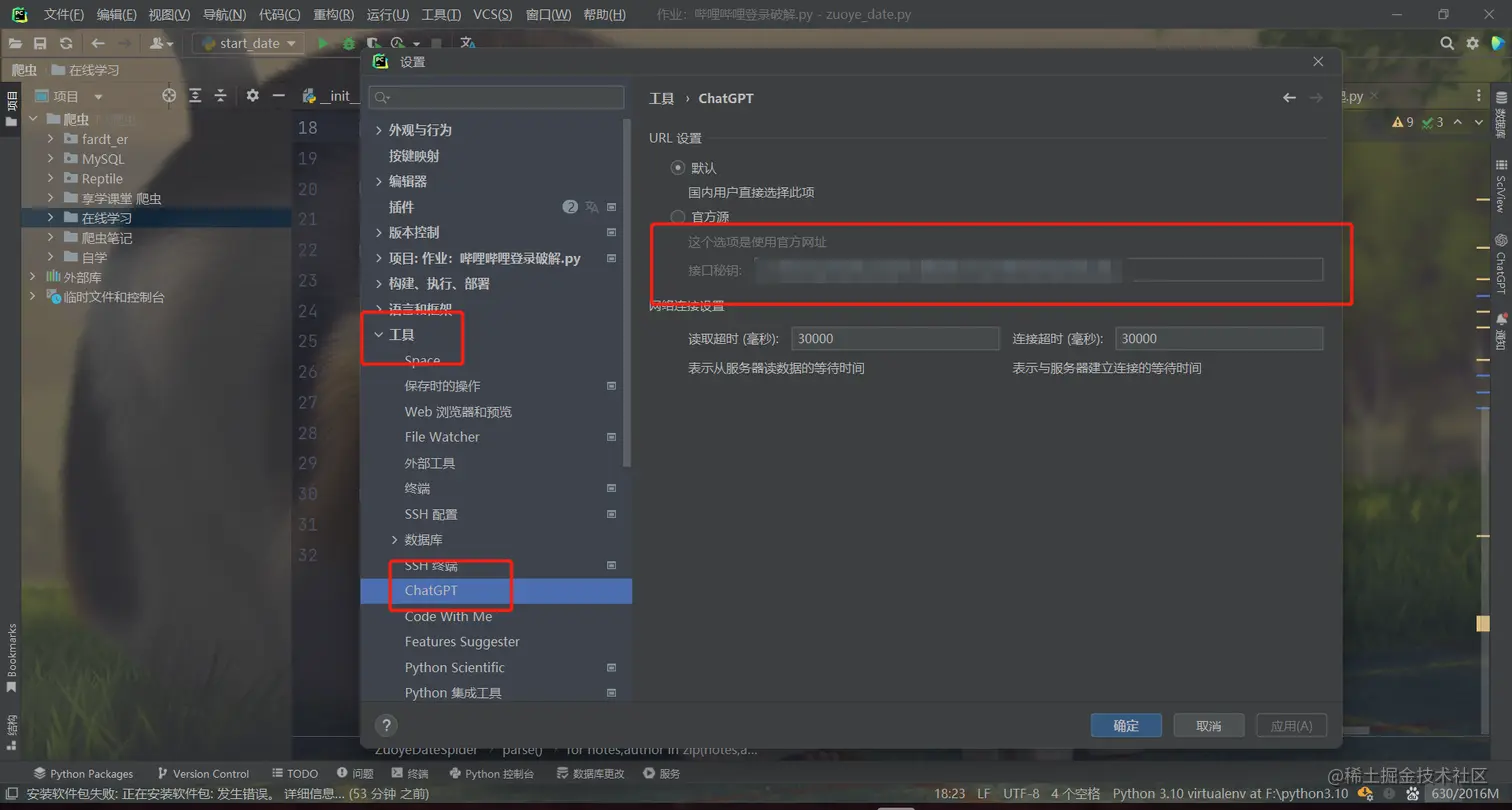Click Expand All icon in project panel
The width and height of the screenshot is (1512, 810).
(195, 95)
